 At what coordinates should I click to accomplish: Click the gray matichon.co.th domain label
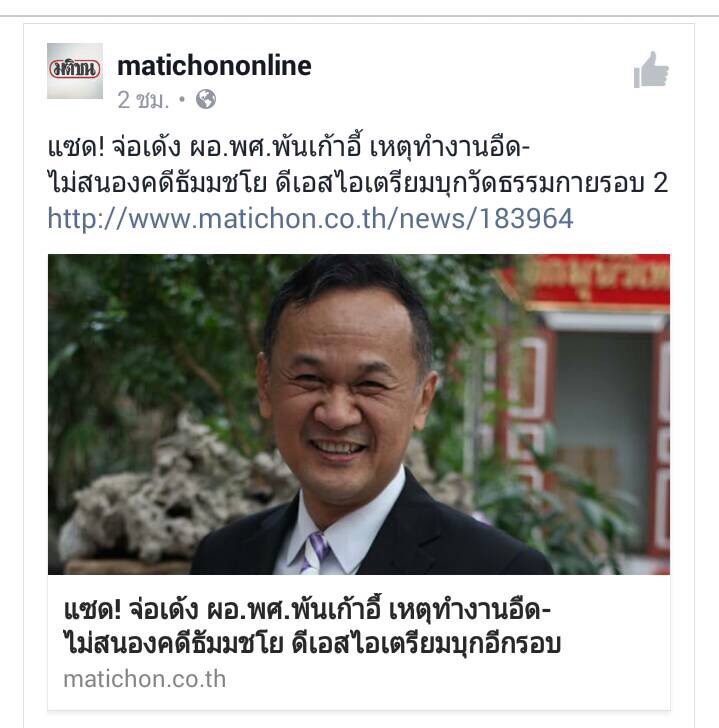[144, 679]
